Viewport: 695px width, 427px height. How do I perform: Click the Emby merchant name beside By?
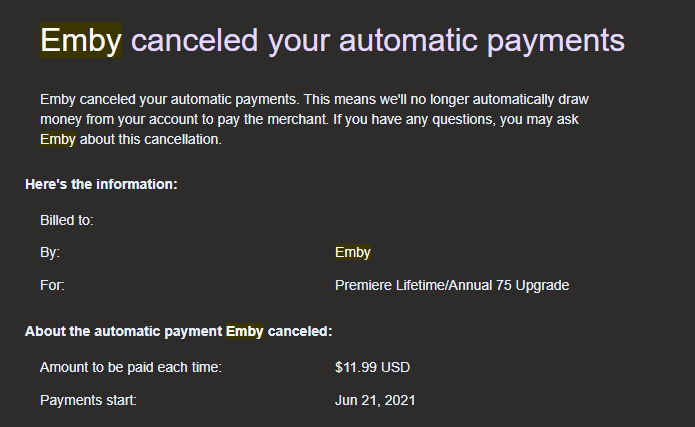353,252
